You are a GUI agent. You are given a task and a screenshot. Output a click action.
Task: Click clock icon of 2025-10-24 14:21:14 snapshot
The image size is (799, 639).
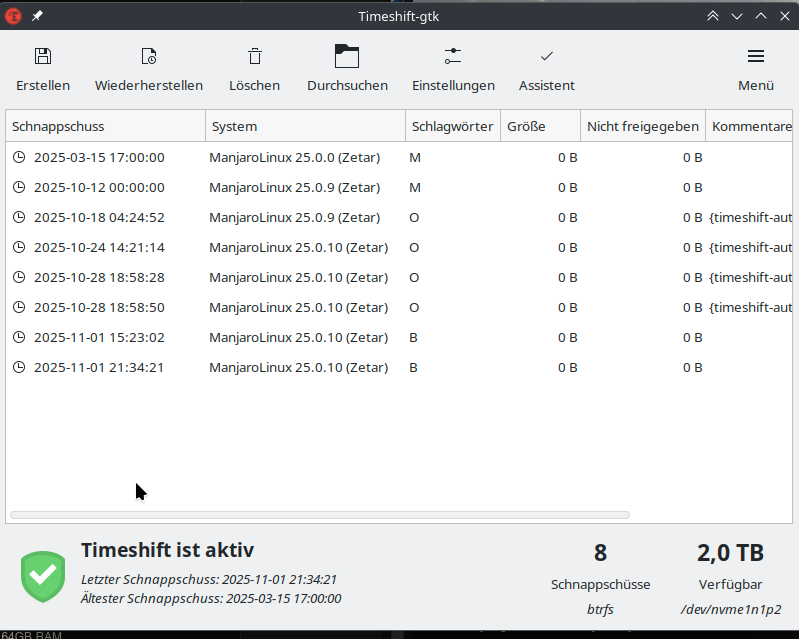[x=19, y=247]
